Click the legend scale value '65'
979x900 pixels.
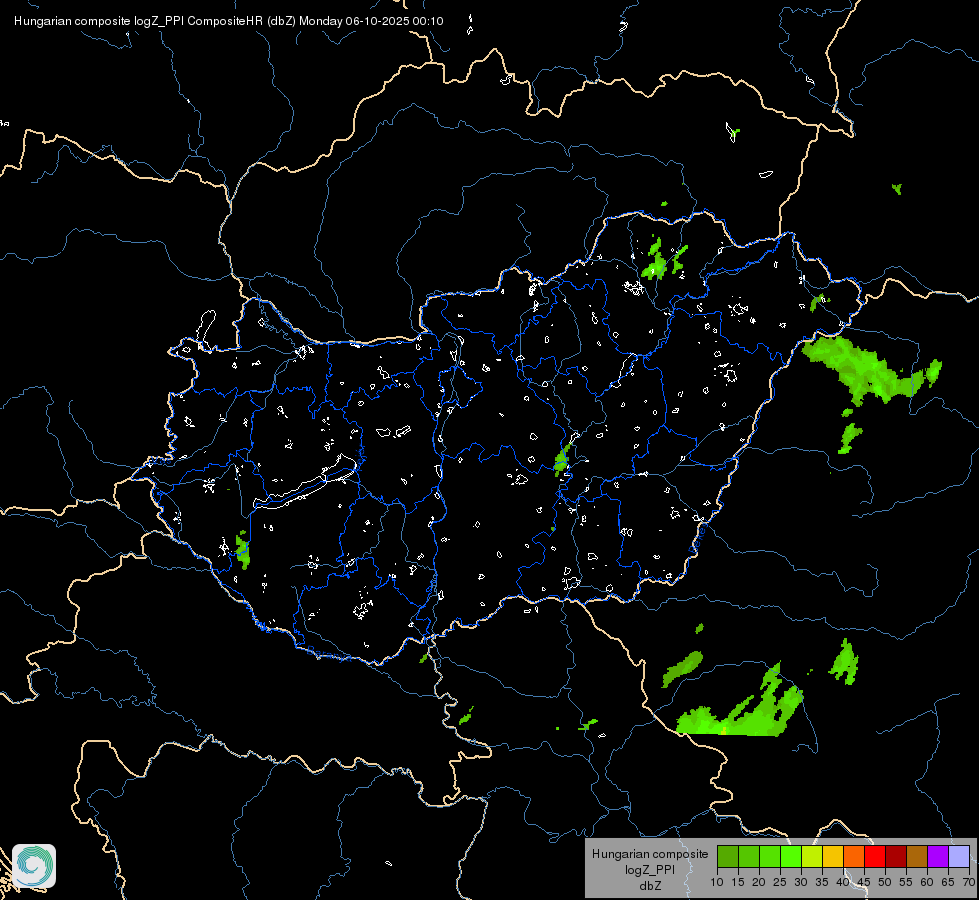pyautogui.click(x=948, y=883)
